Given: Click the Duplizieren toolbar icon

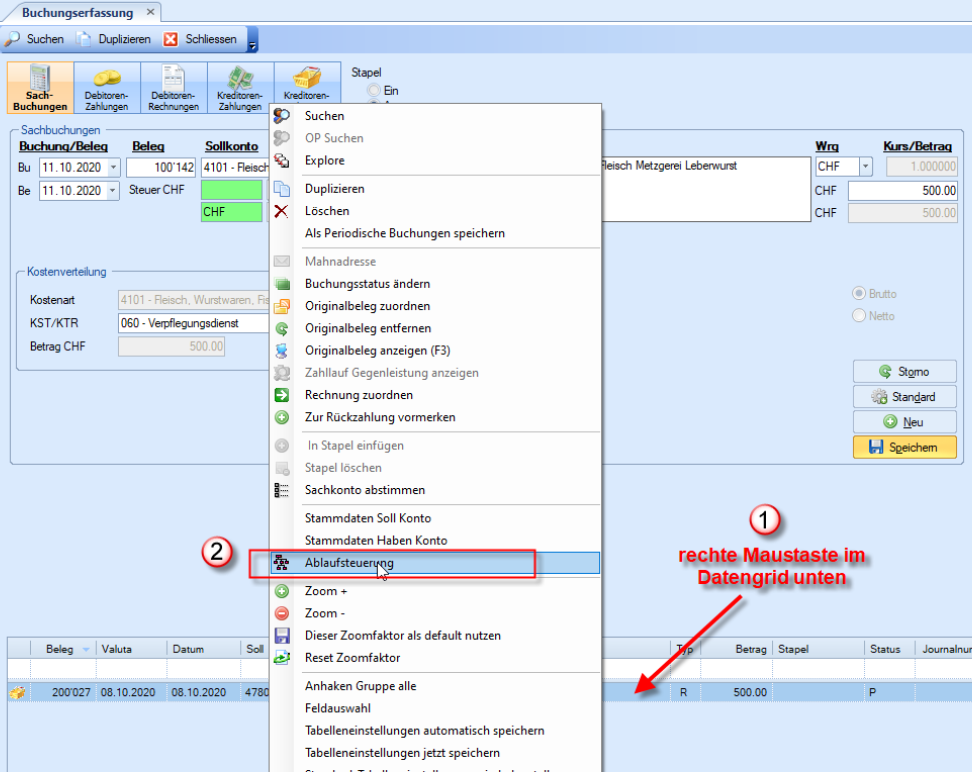Looking at the screenshot, I should click(x=86, y=39).
